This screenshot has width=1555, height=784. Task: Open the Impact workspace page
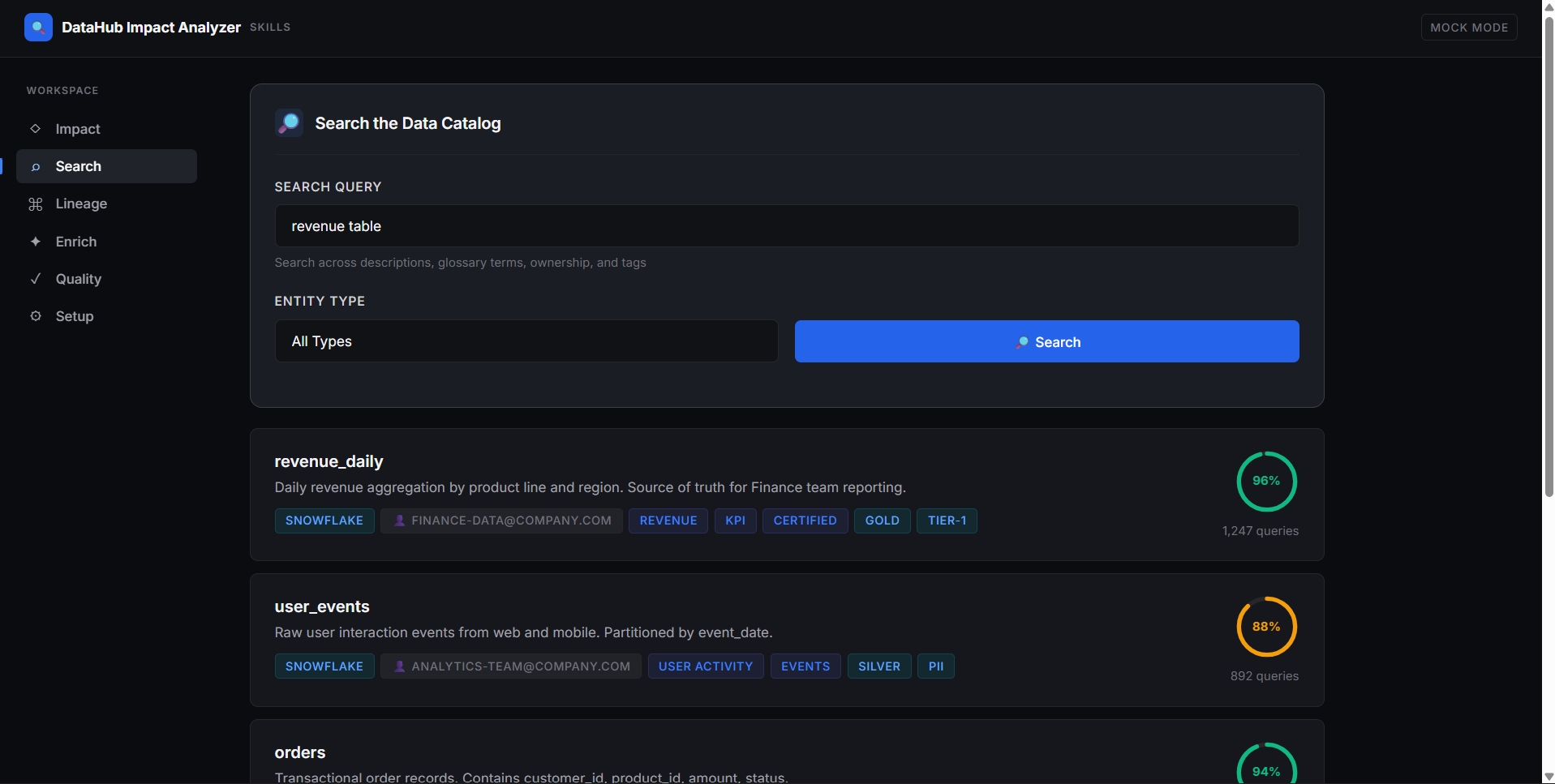pyautogui.click(x=106, y=129)
